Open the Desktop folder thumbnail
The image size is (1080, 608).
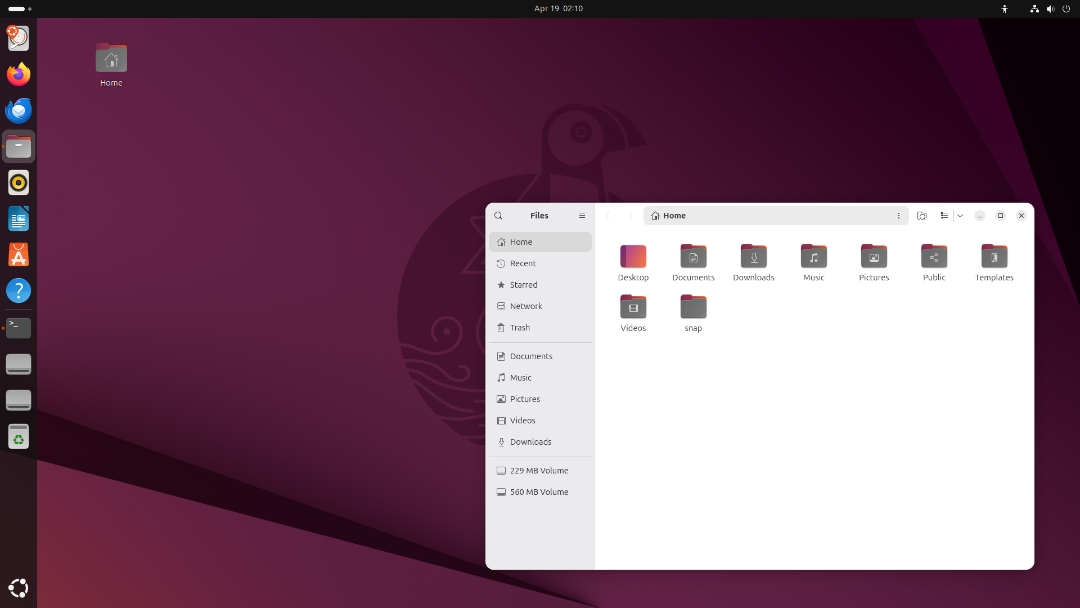[x=633, y=258]
